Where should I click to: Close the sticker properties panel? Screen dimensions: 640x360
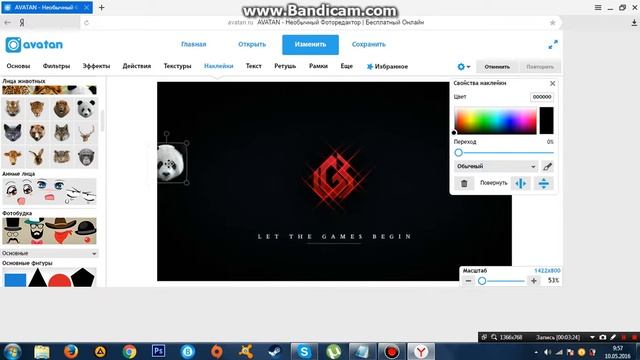[x=552, y=83]
